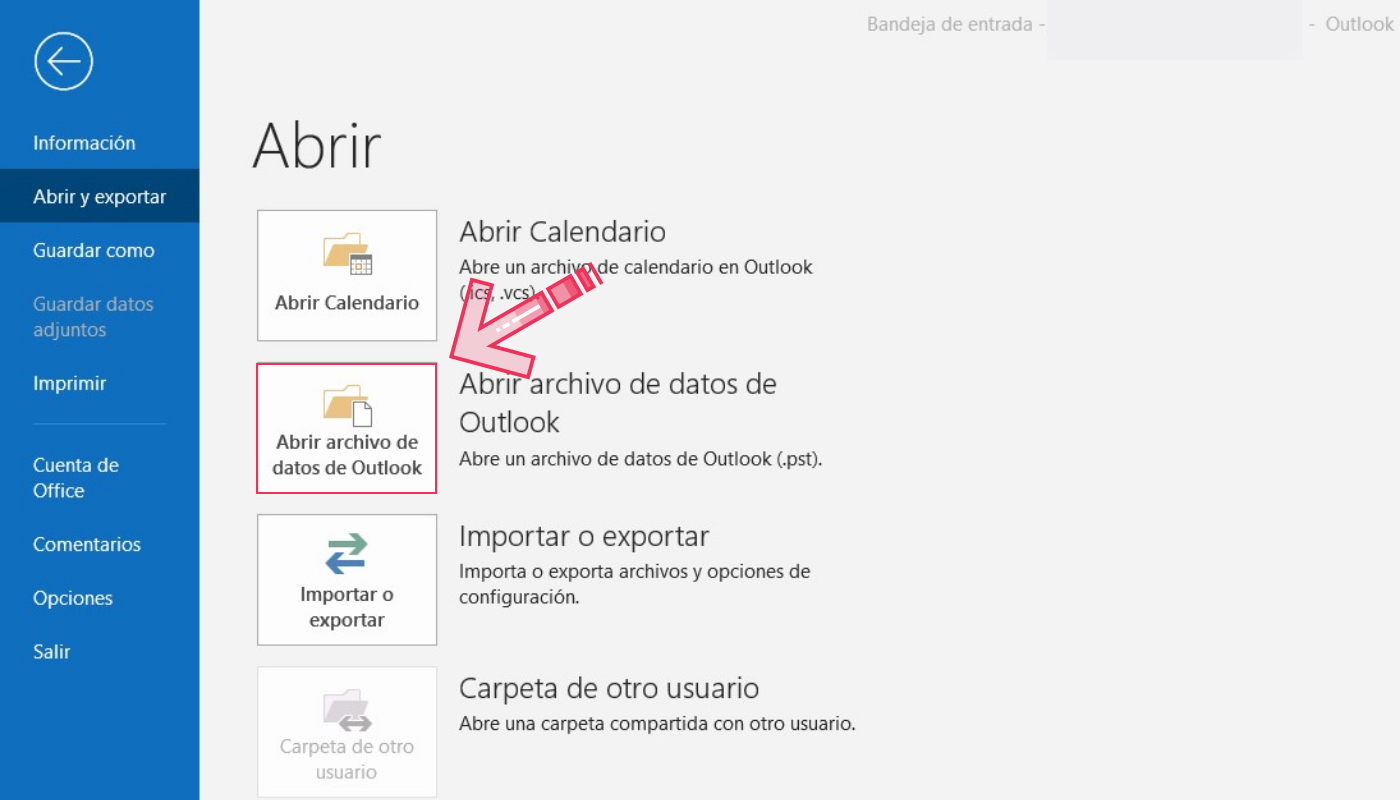
Task: Click the 'Importa o exporta archivos' description
Action: coord(634,584)
